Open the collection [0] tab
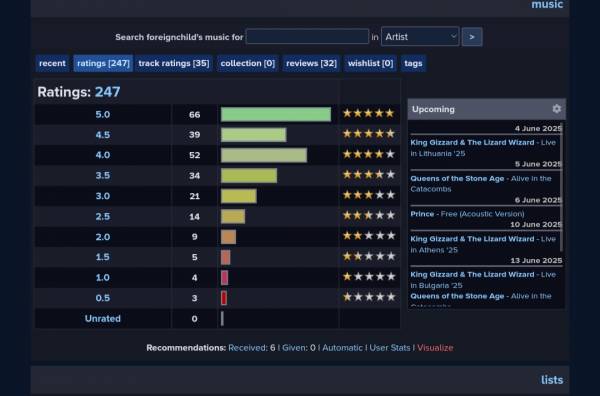 pyautogui.click(x=248, y=63)
